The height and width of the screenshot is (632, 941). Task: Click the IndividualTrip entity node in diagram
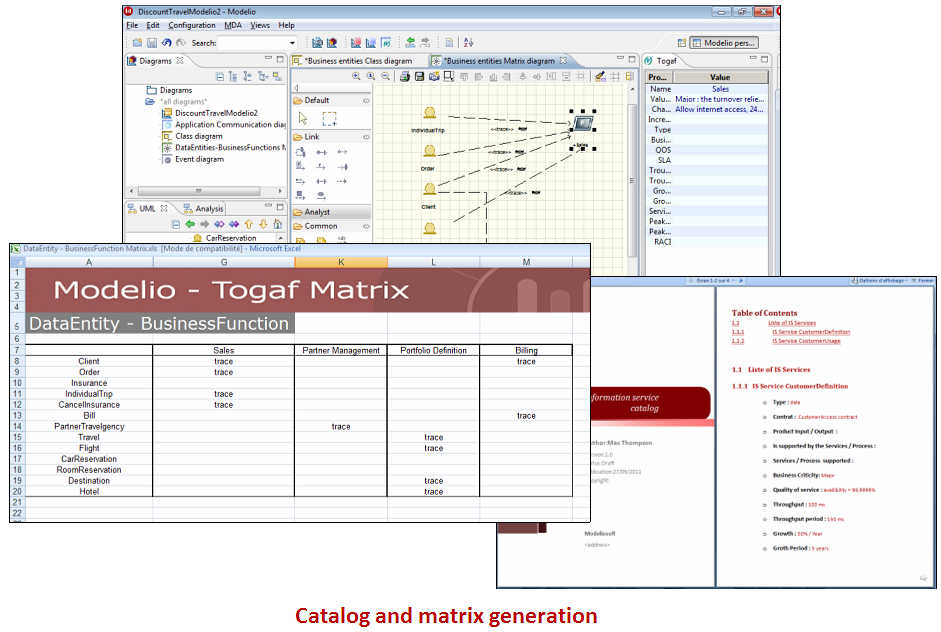click(x=429, y=113)
